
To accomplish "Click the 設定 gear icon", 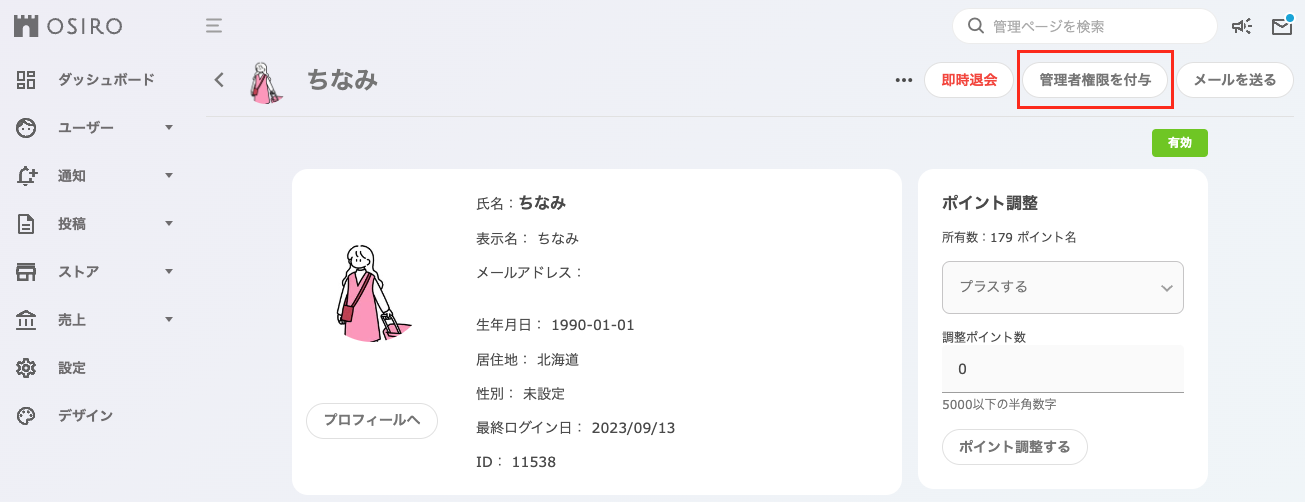I will point(27,368).
